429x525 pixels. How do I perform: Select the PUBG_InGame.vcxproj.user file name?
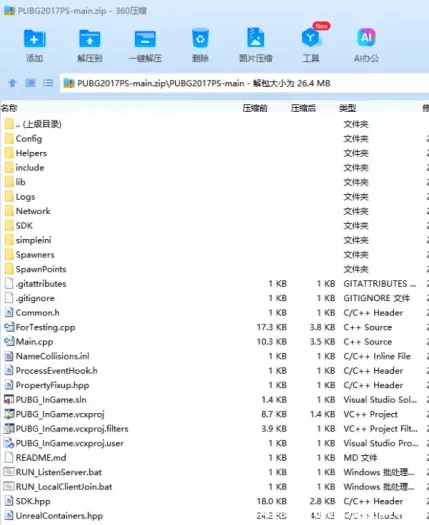70,443
